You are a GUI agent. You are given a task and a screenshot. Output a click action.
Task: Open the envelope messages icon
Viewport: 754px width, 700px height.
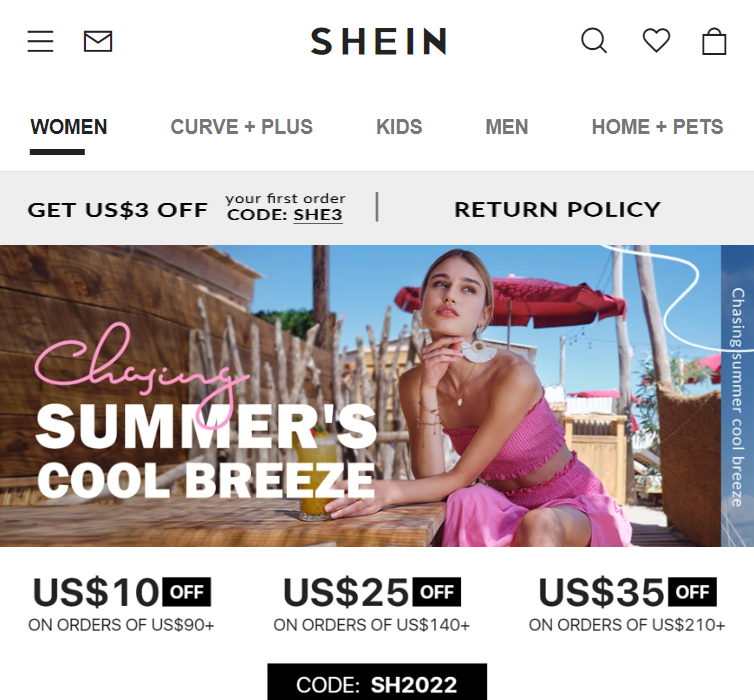(98, 41)
